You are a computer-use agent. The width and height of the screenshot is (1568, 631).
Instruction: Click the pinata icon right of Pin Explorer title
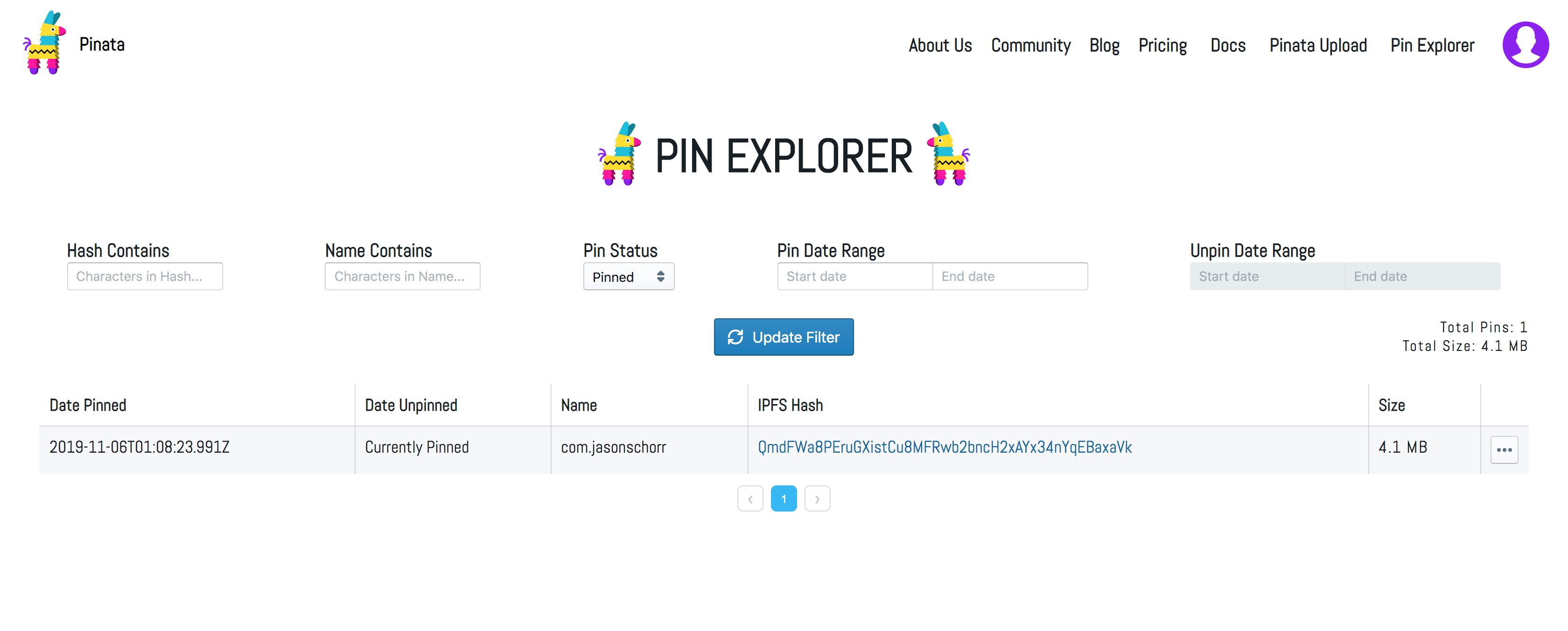click(x=948, y=154)
